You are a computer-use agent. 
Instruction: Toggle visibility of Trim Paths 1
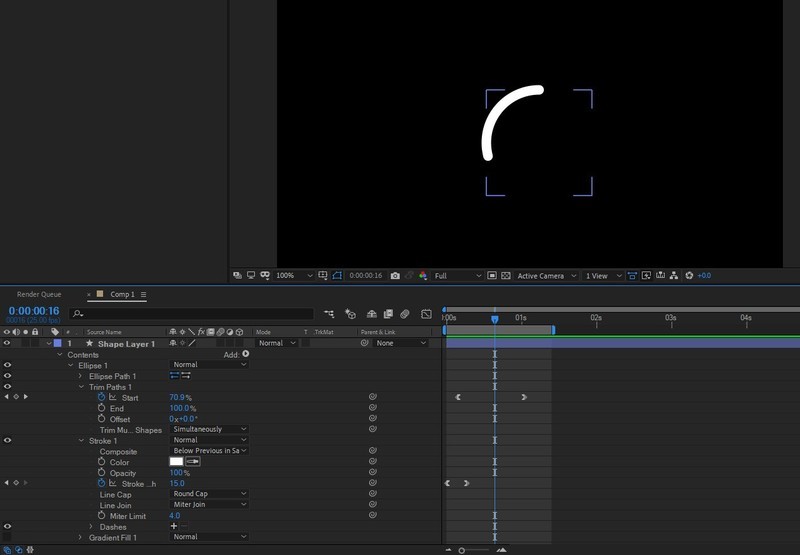(x=7, y=386)
